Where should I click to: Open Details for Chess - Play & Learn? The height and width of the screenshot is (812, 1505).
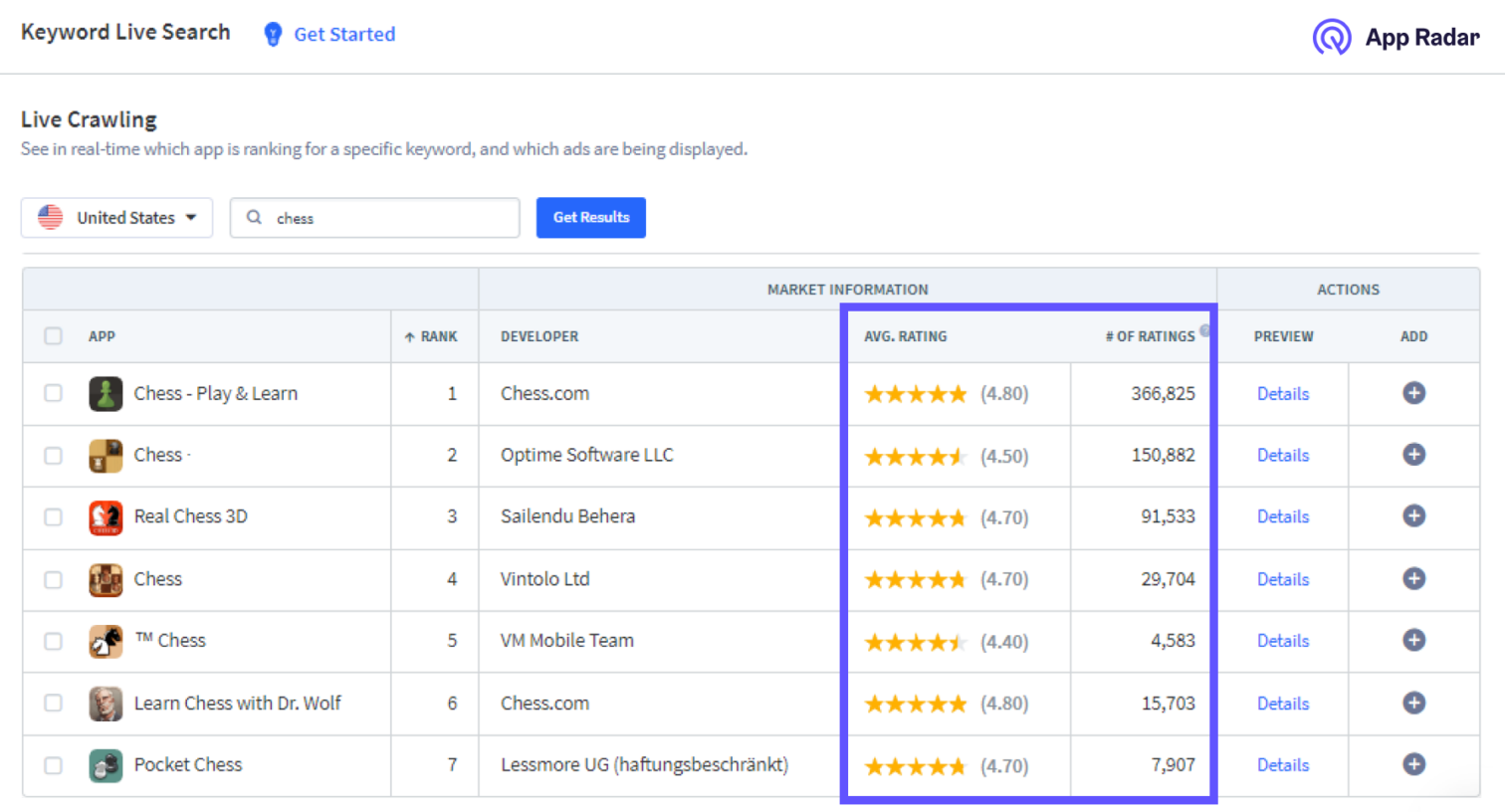pos(1282,393)
